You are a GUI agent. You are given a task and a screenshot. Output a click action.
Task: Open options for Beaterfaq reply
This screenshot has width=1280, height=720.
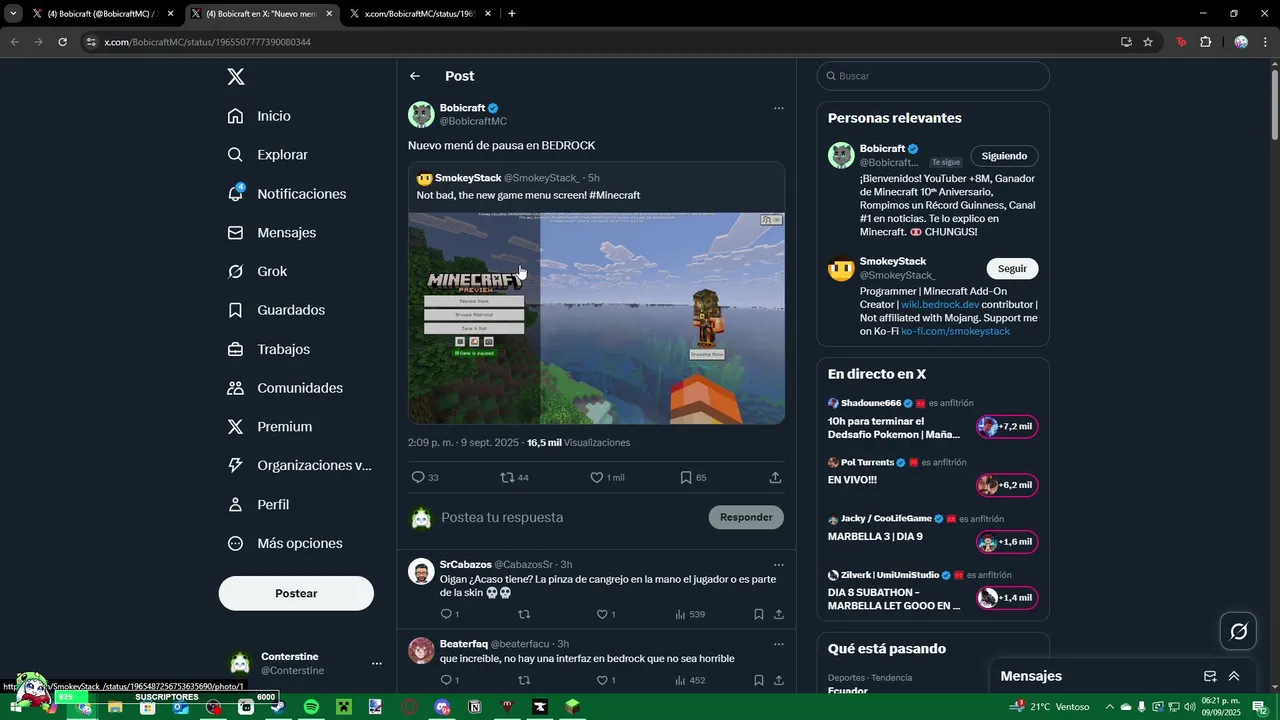pos(779,644)
